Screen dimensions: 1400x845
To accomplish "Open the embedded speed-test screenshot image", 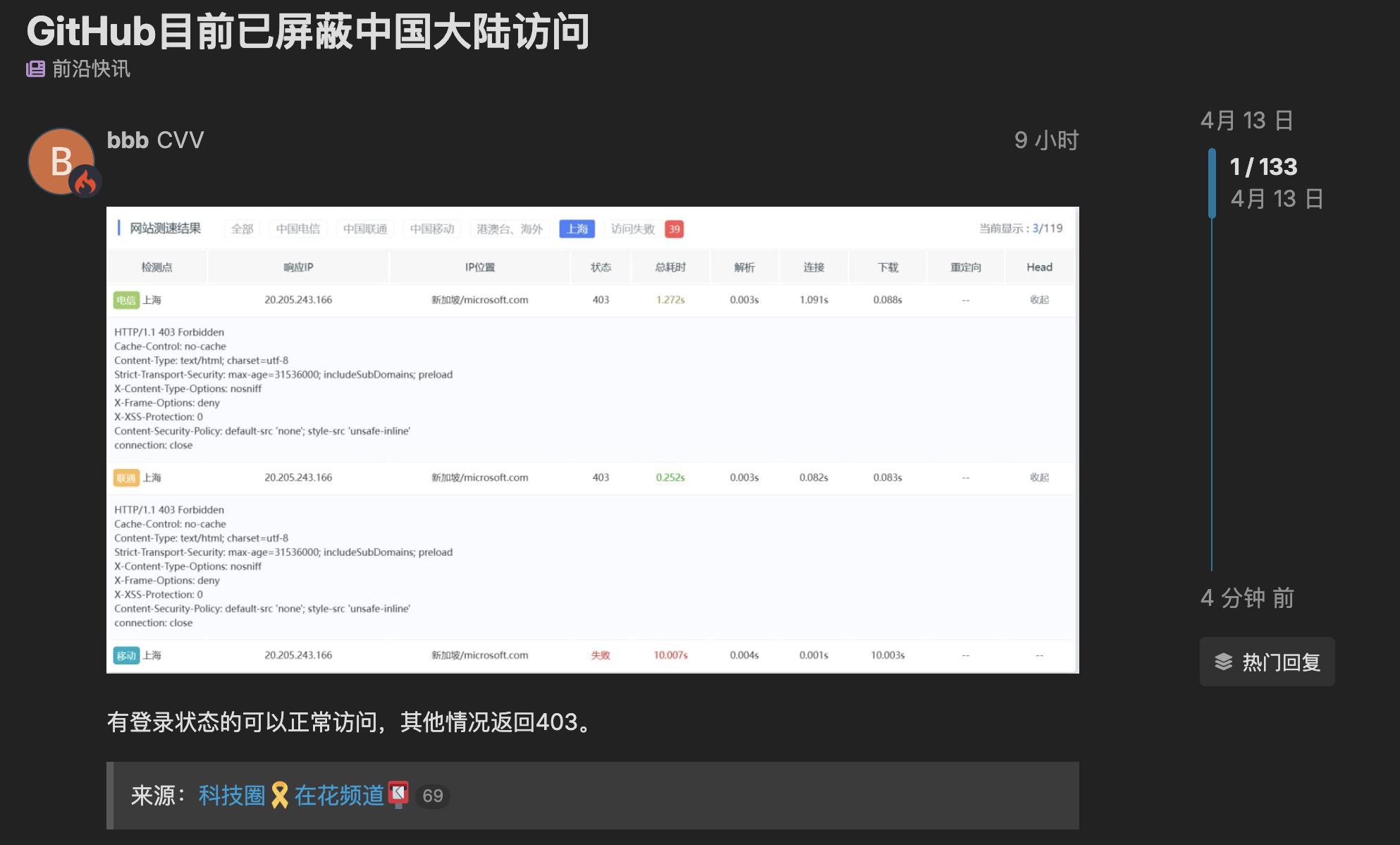I will click(x=592, y=439).
